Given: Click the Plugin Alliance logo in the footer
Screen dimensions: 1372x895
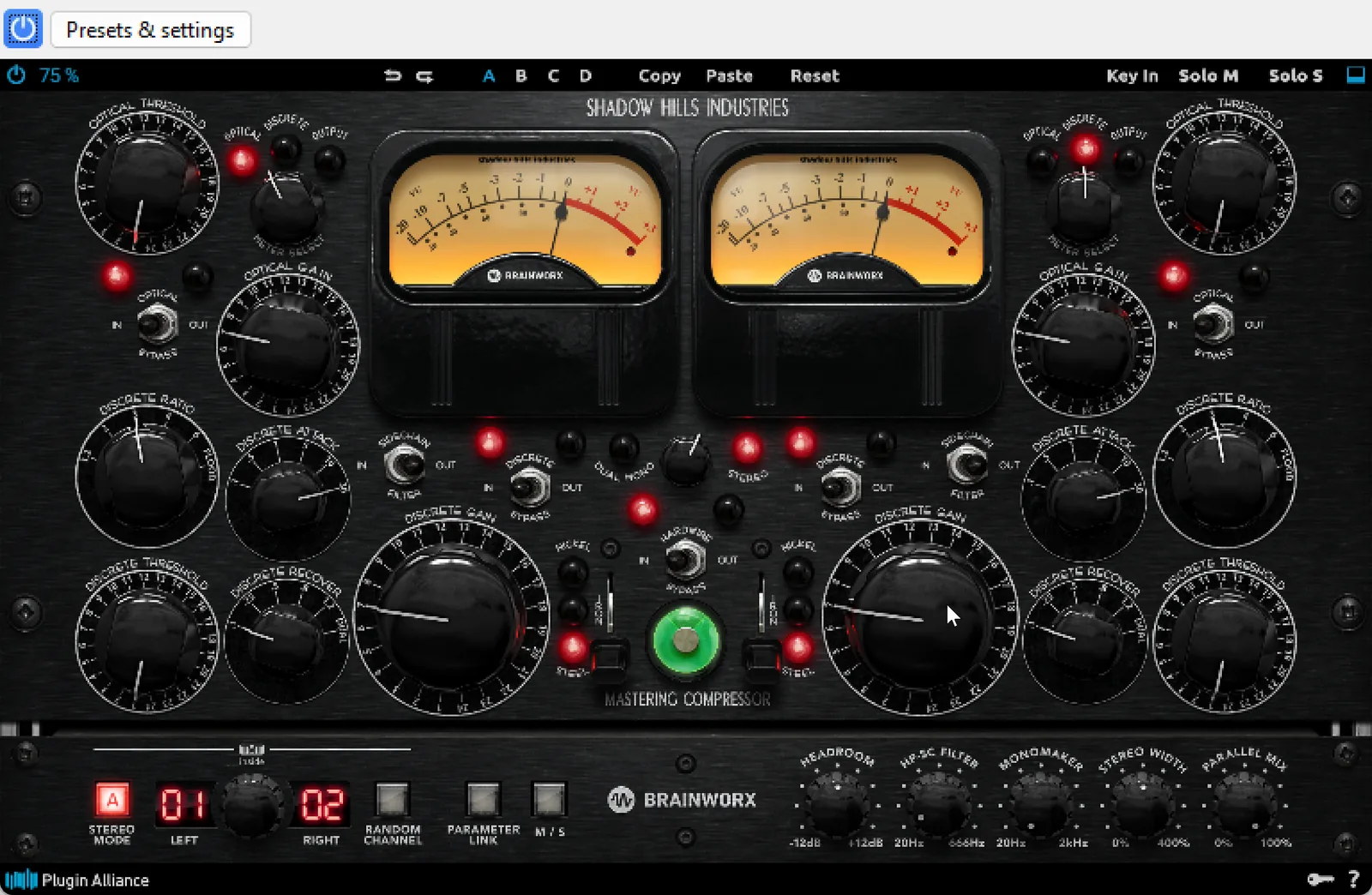Looking at the screenshot, I should 77,880.
